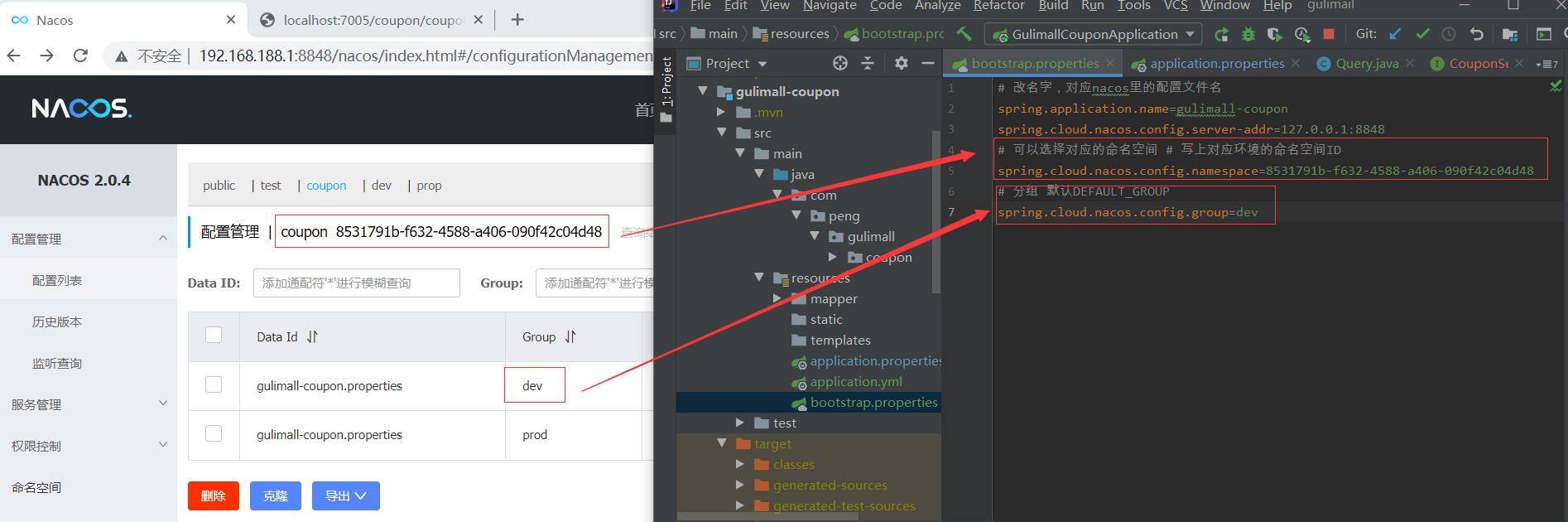Open the Navigate menu

coord(830,6)
